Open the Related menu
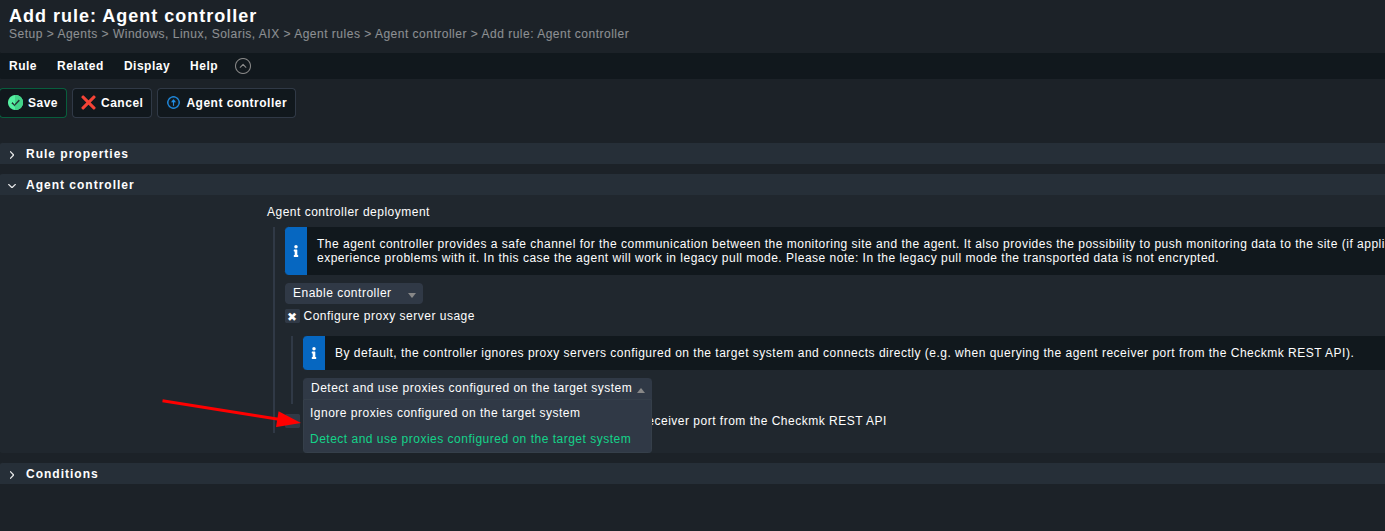The image size is (1385, 531). pos(80,66)
